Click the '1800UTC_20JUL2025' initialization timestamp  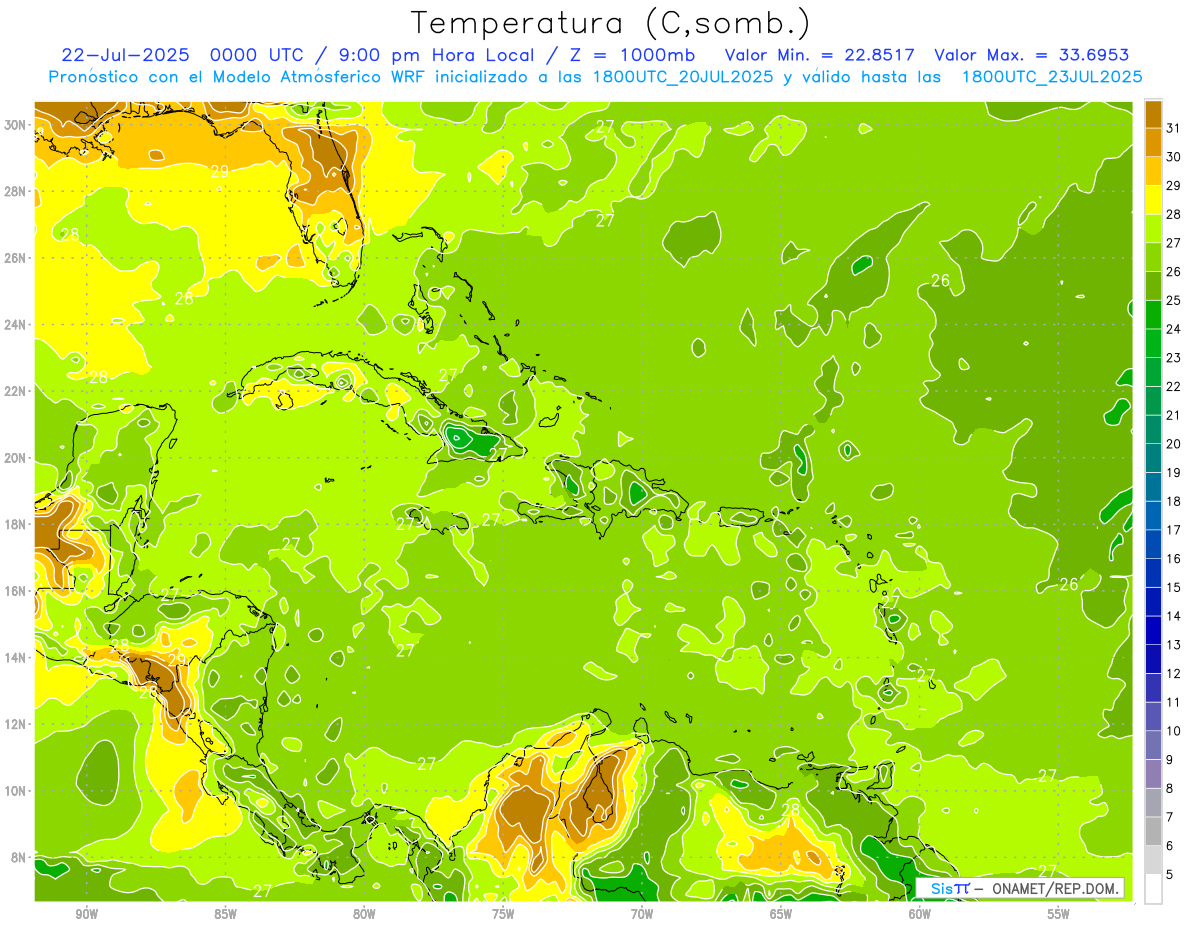click(682, 76)
